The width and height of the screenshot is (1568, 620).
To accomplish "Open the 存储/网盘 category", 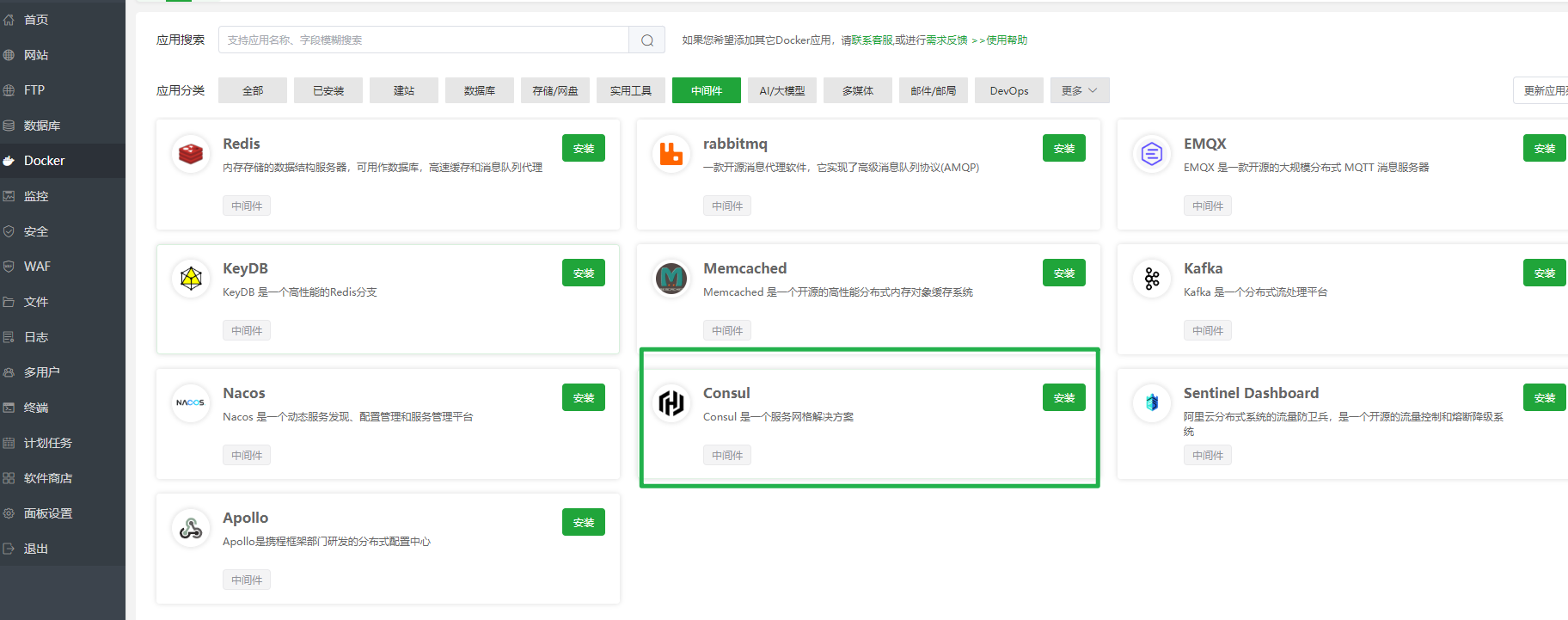I will pyautogui.click(x=555, y=90).
